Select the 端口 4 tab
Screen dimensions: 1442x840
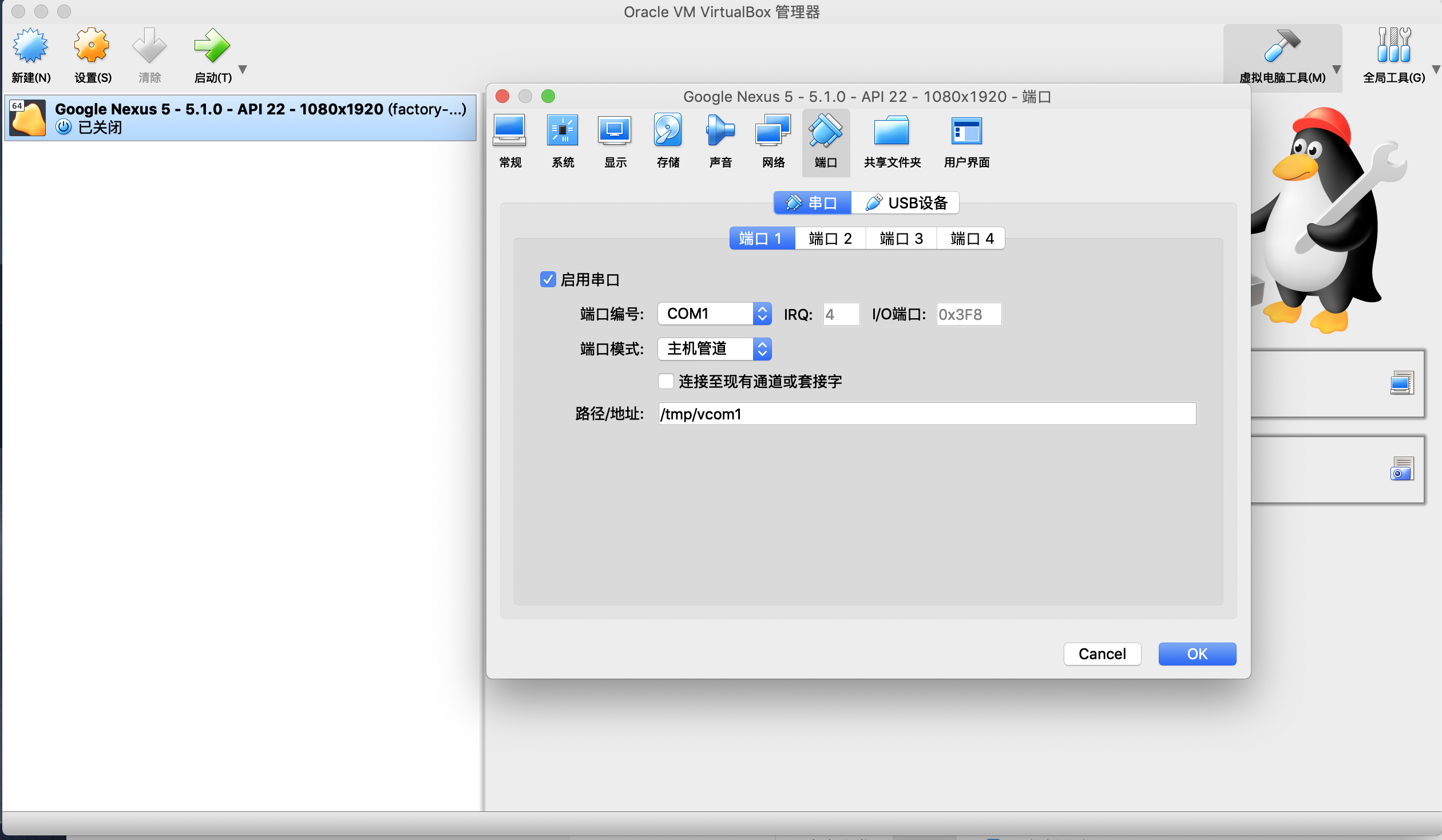pos(971,238)
